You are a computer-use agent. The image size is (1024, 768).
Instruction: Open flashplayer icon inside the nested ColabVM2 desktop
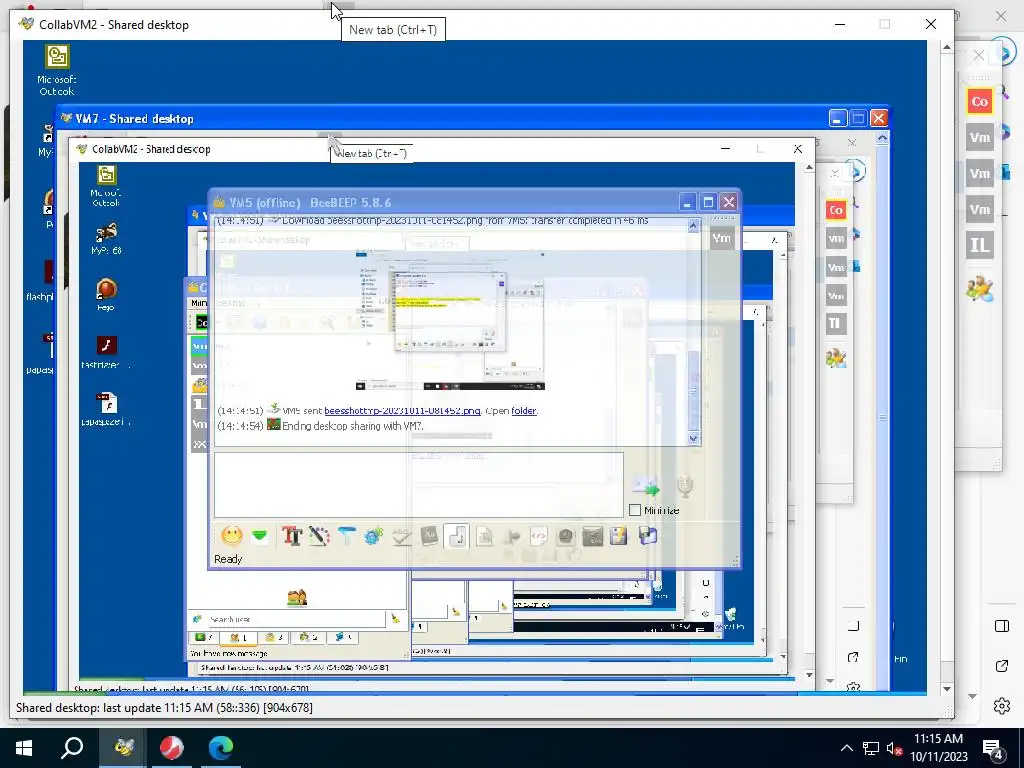tap(106, 352)
